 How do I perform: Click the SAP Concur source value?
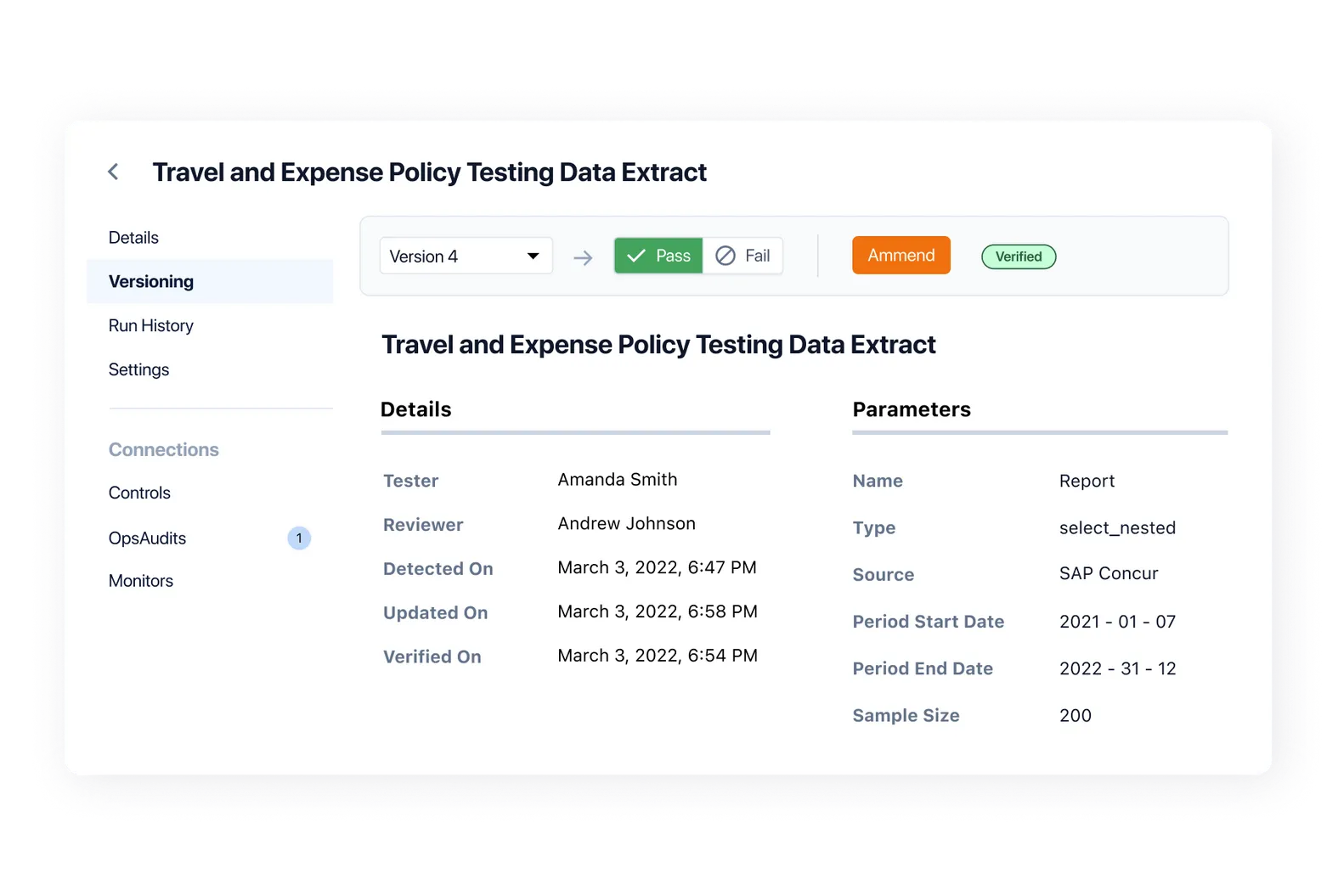coord(1109,574)
